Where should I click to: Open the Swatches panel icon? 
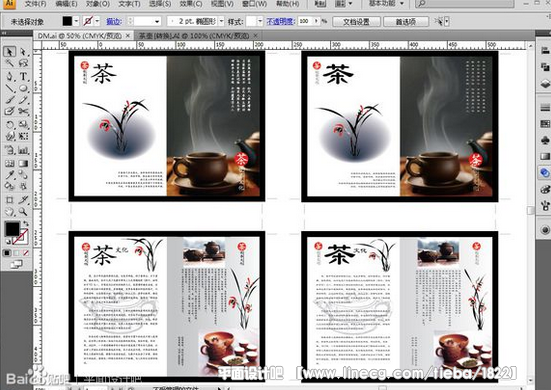click(x=545, y=124)
